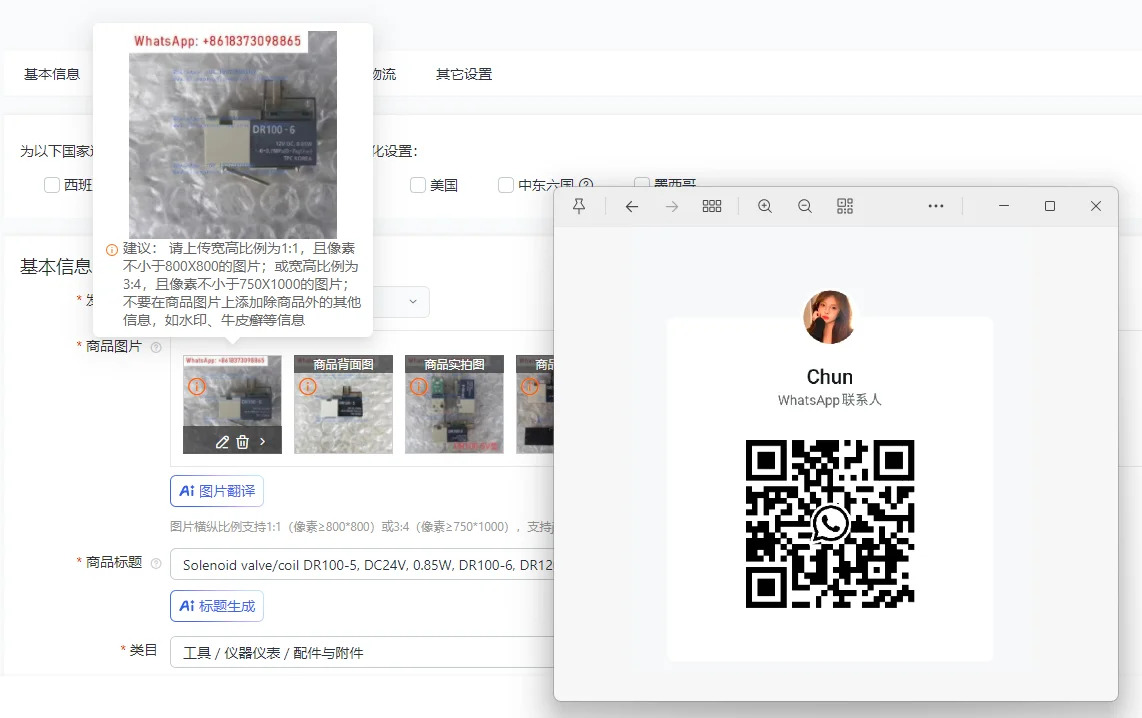Open thumbnail grid view in viewer
This screenshot has width=1142, height=718.
click(712, 206)
